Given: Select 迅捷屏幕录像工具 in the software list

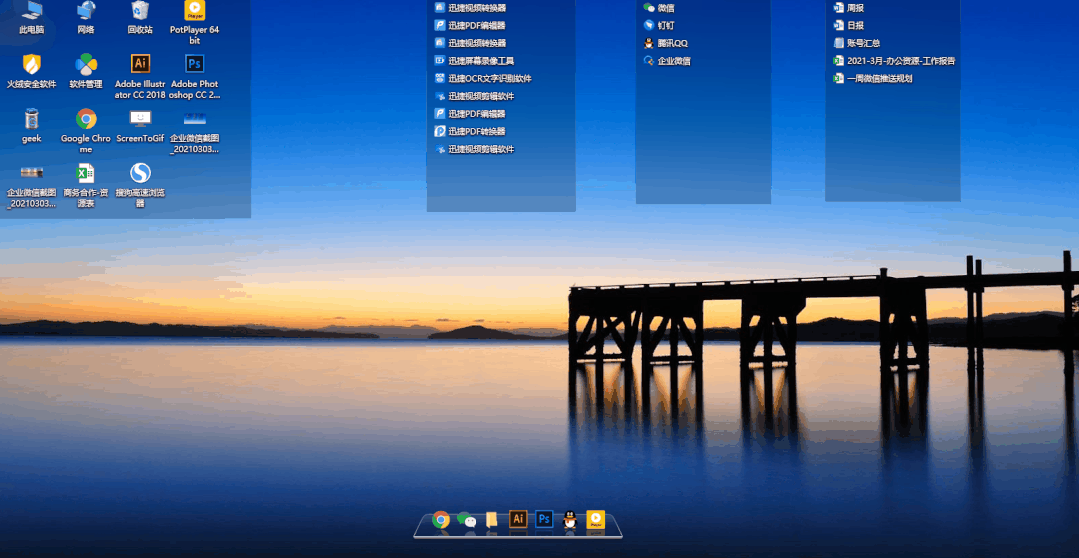Looking at the screenshot, I should point(480,61).
